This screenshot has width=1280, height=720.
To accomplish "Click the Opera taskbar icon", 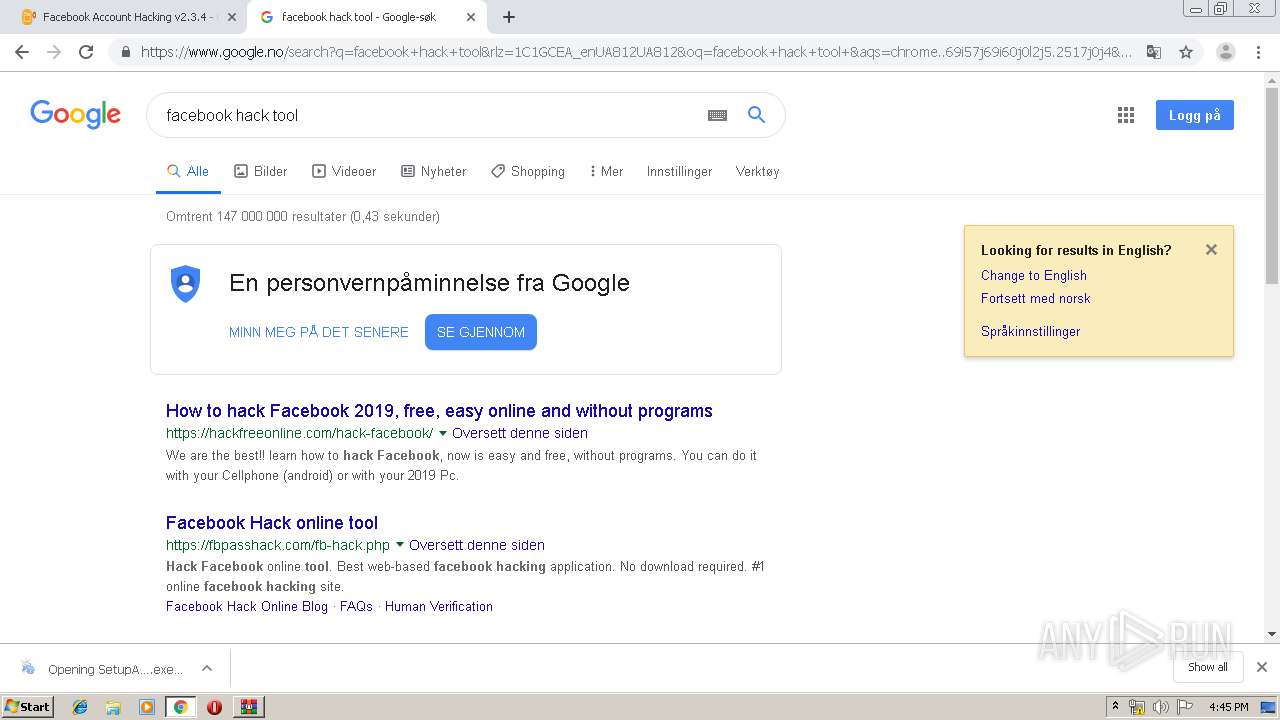I will pyautogui.click(x=214, y=707).
